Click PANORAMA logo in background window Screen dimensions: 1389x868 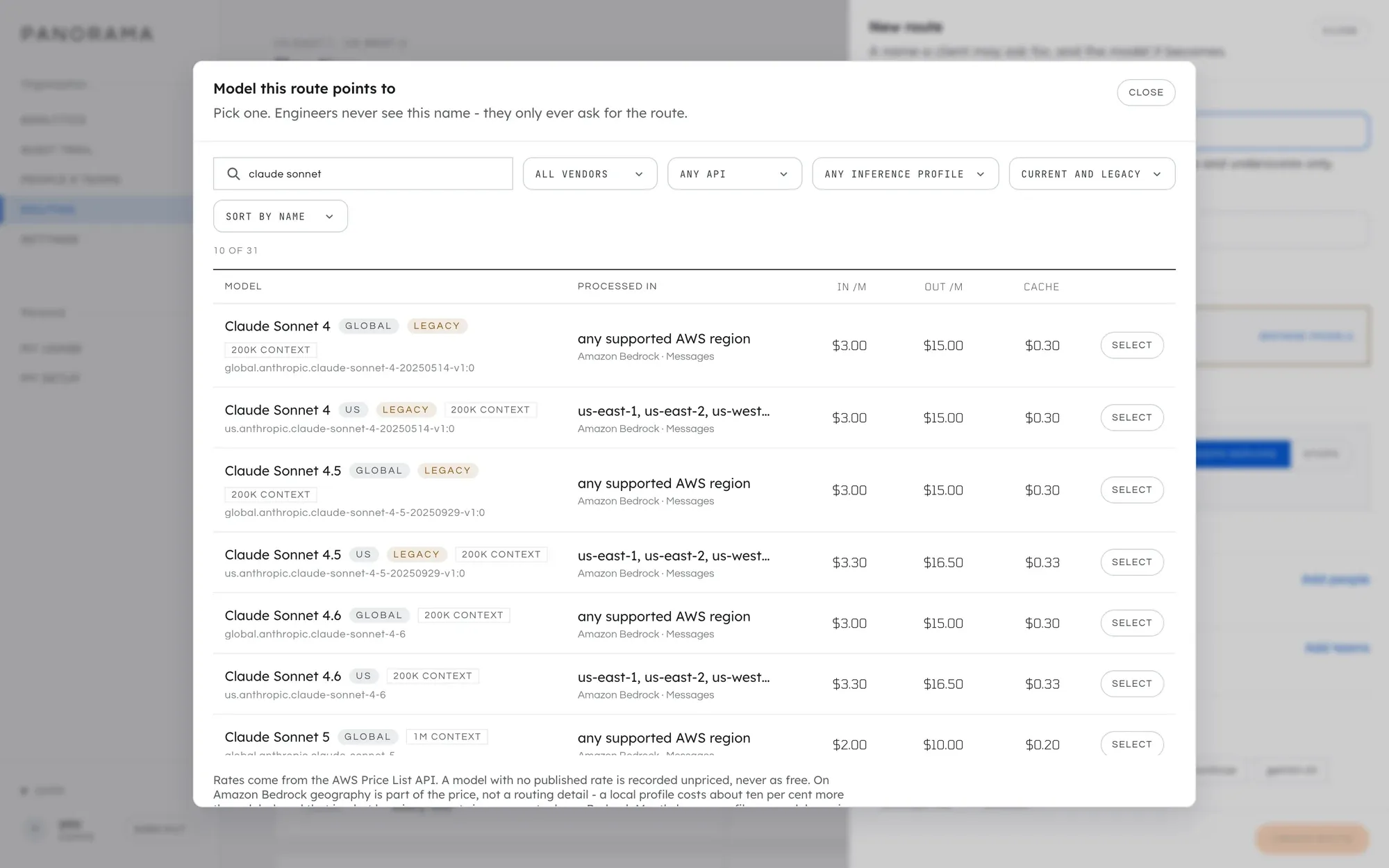[87, 33]
